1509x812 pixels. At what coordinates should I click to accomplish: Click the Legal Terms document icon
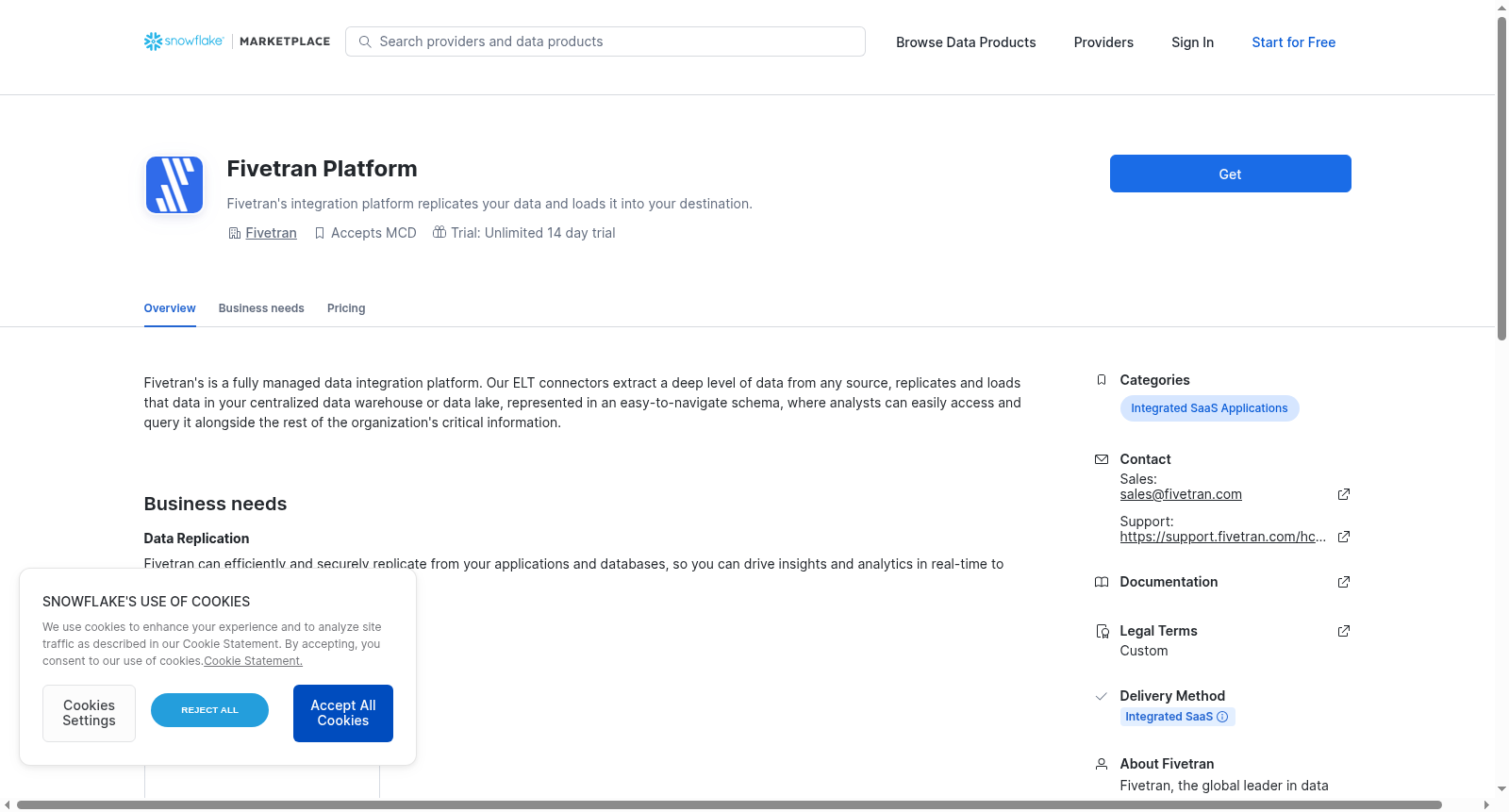coord(1102,632)
